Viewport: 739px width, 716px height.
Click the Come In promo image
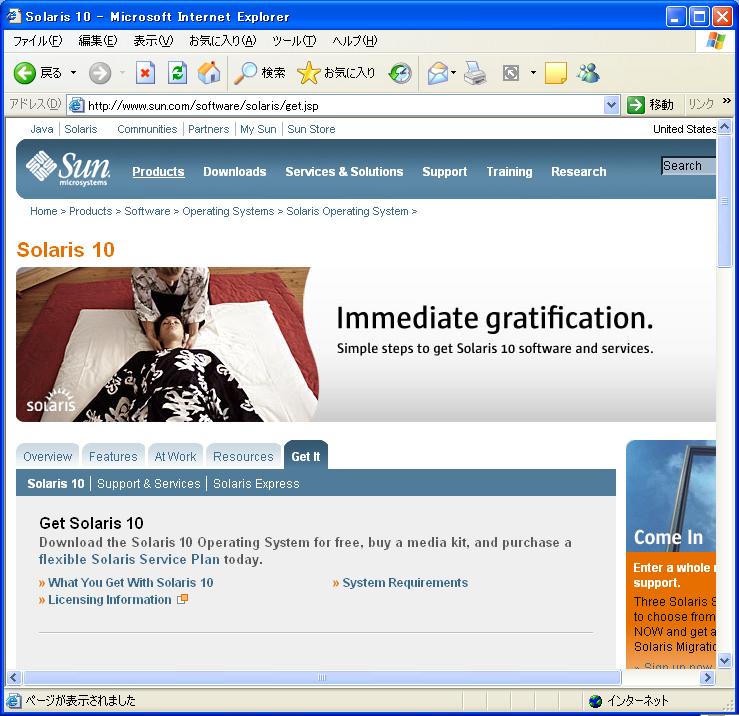pos(671,496)
